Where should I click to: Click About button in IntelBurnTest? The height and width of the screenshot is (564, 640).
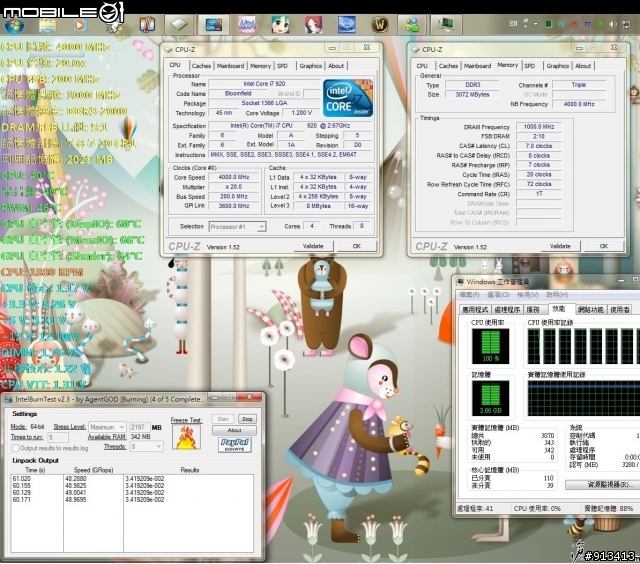(x=234, y=430)
